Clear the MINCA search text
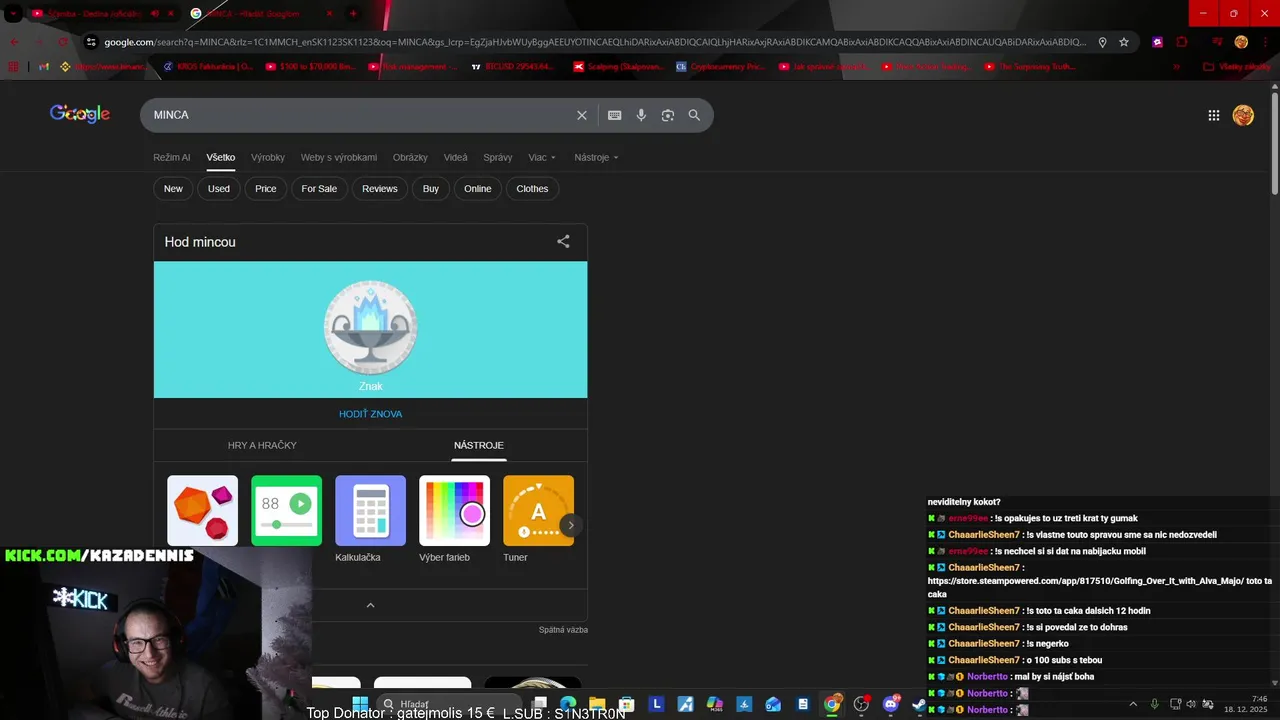1280x720 pixels. coord(582,115)
